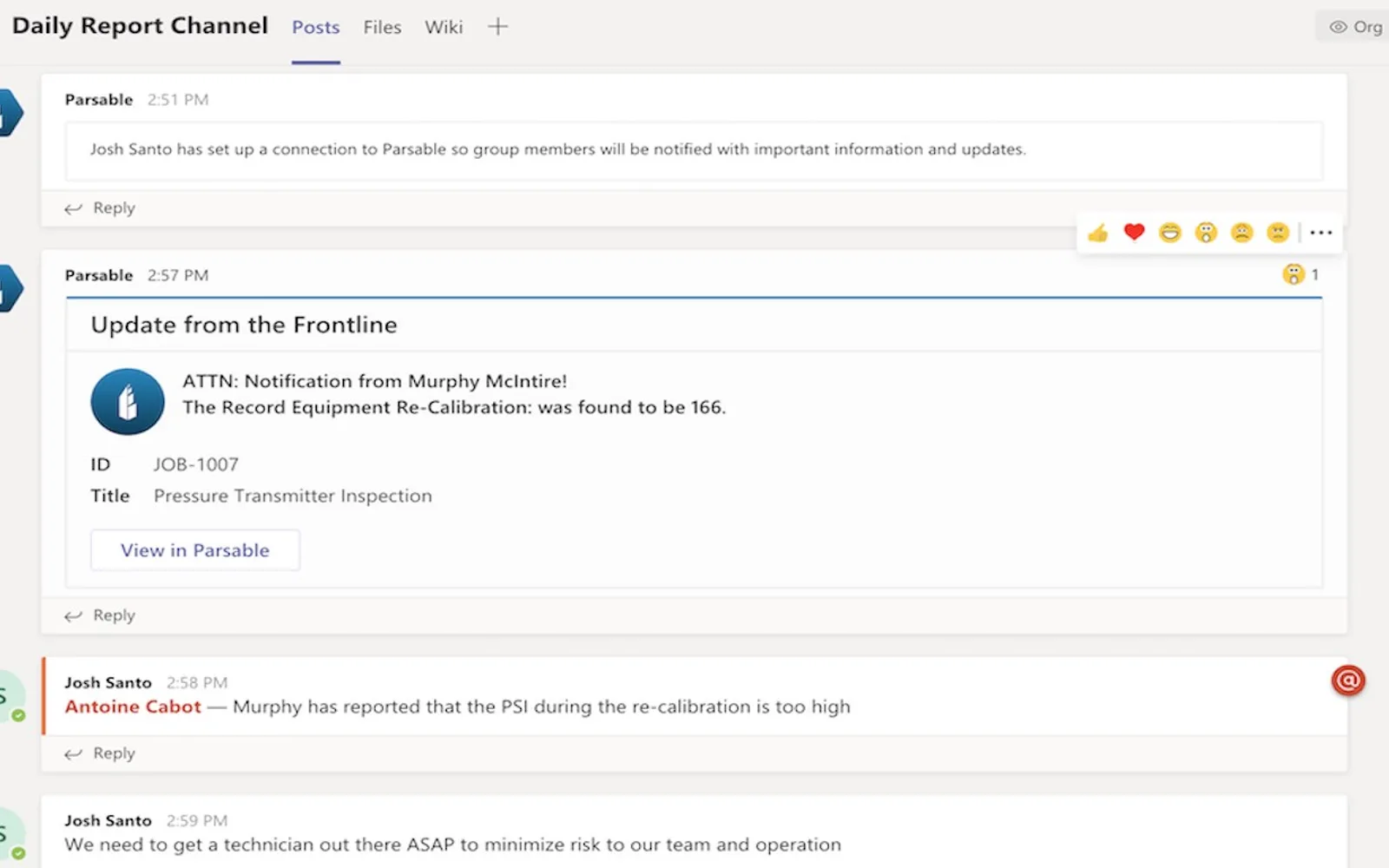
Task: React with the red heart emoji
Action: [1134, 232]
